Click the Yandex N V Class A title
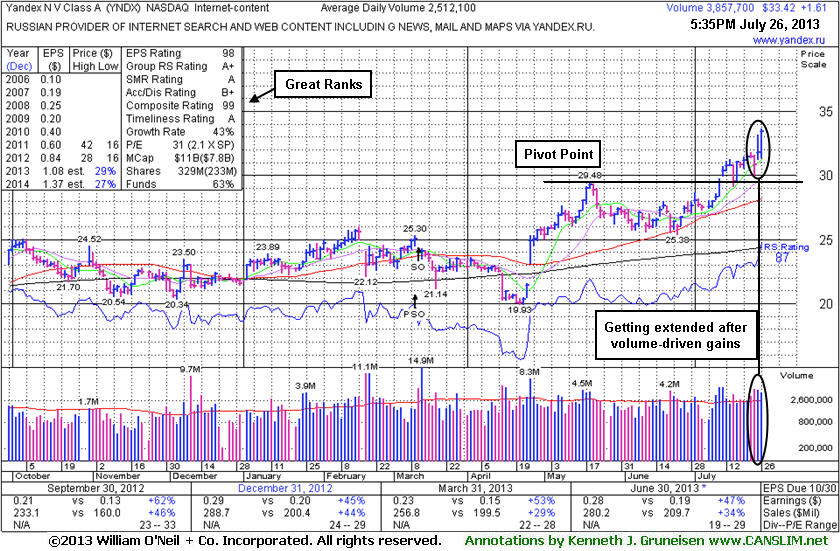The width and height of the screenshot is (840, 551). coord(52,8)
